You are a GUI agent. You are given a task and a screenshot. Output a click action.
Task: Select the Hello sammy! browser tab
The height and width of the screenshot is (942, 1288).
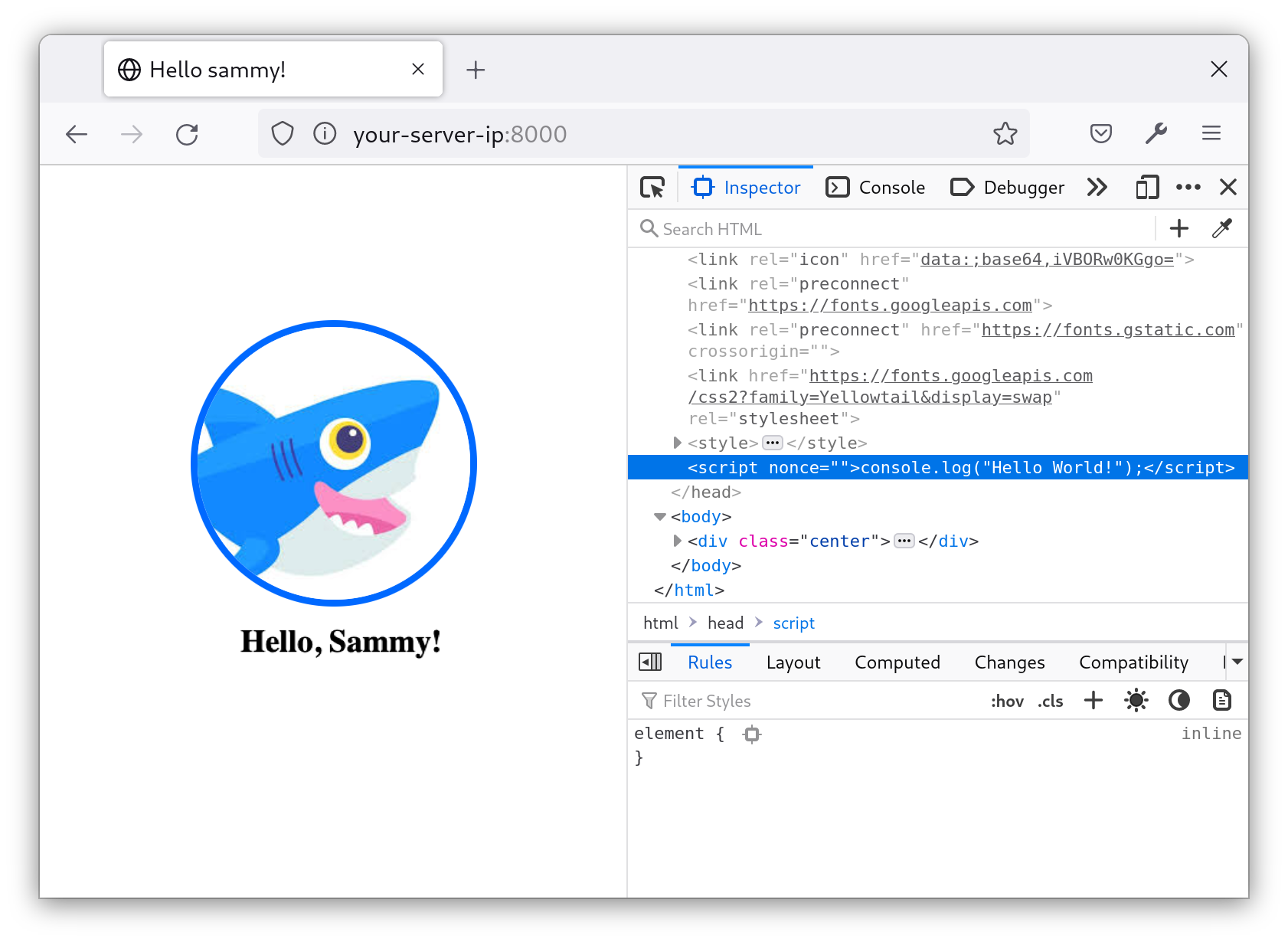click(273, 69)
